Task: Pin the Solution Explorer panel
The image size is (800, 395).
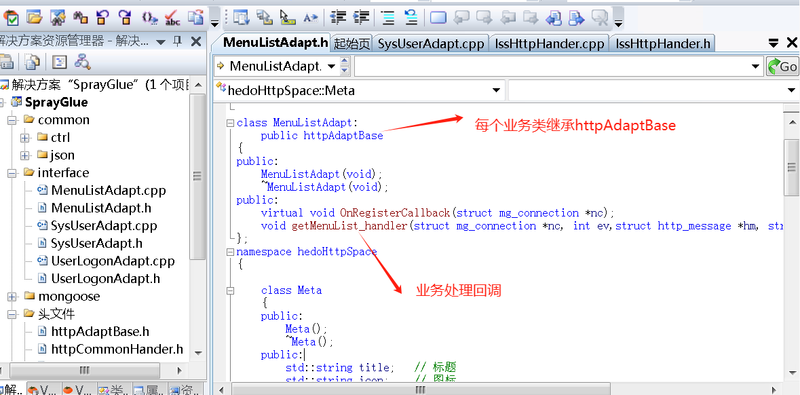Action: point(177,42)
